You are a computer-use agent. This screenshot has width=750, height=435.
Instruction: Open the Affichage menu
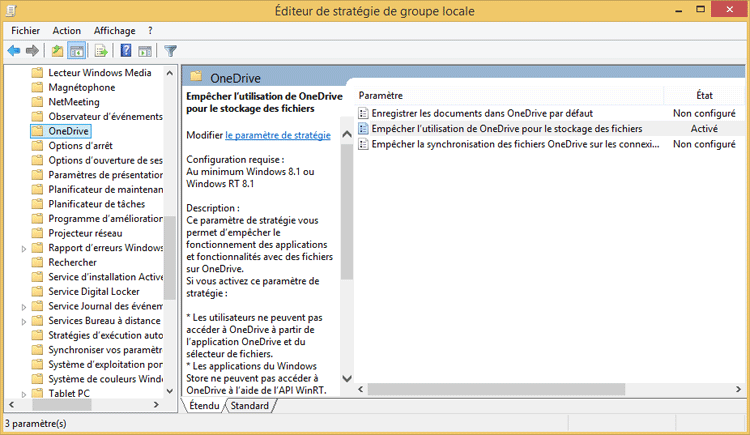point(114,31)
